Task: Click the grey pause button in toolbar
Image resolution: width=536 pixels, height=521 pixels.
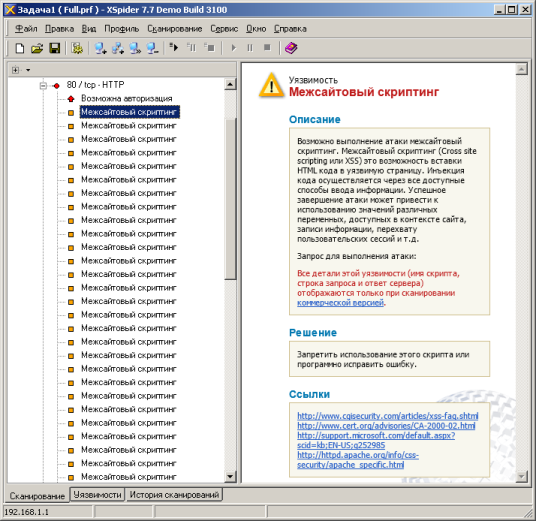Action: tap(250, 48)
